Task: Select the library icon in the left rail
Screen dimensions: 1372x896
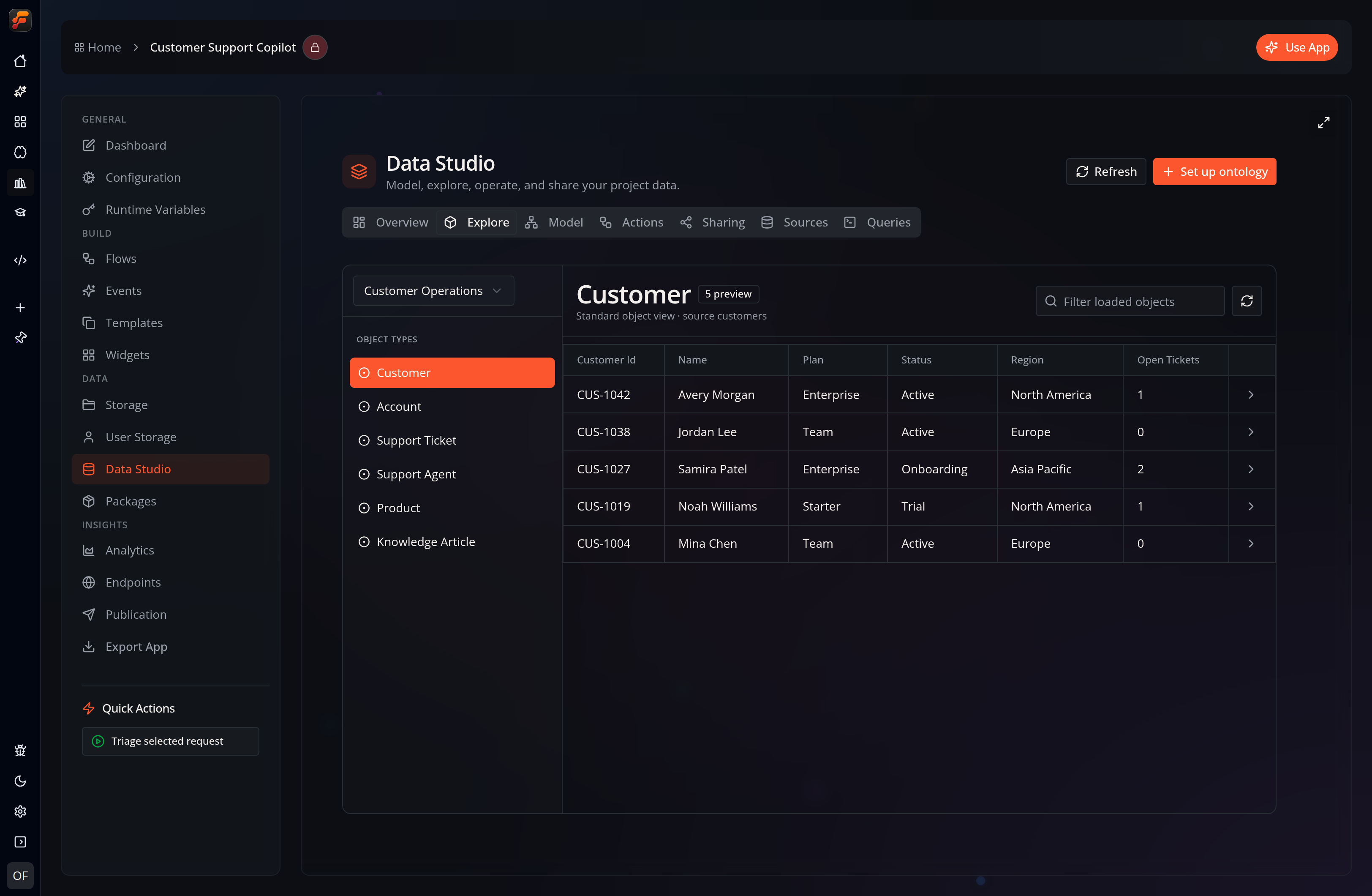Action: 20,183
